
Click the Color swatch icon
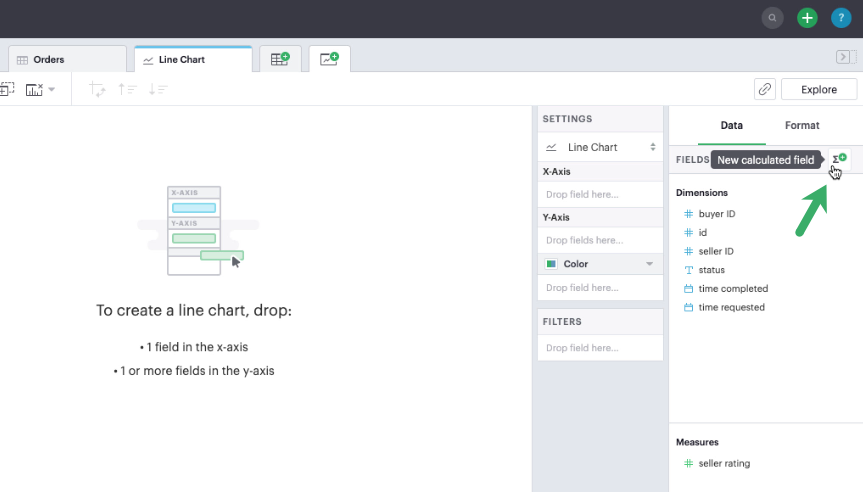coord(551,264)
